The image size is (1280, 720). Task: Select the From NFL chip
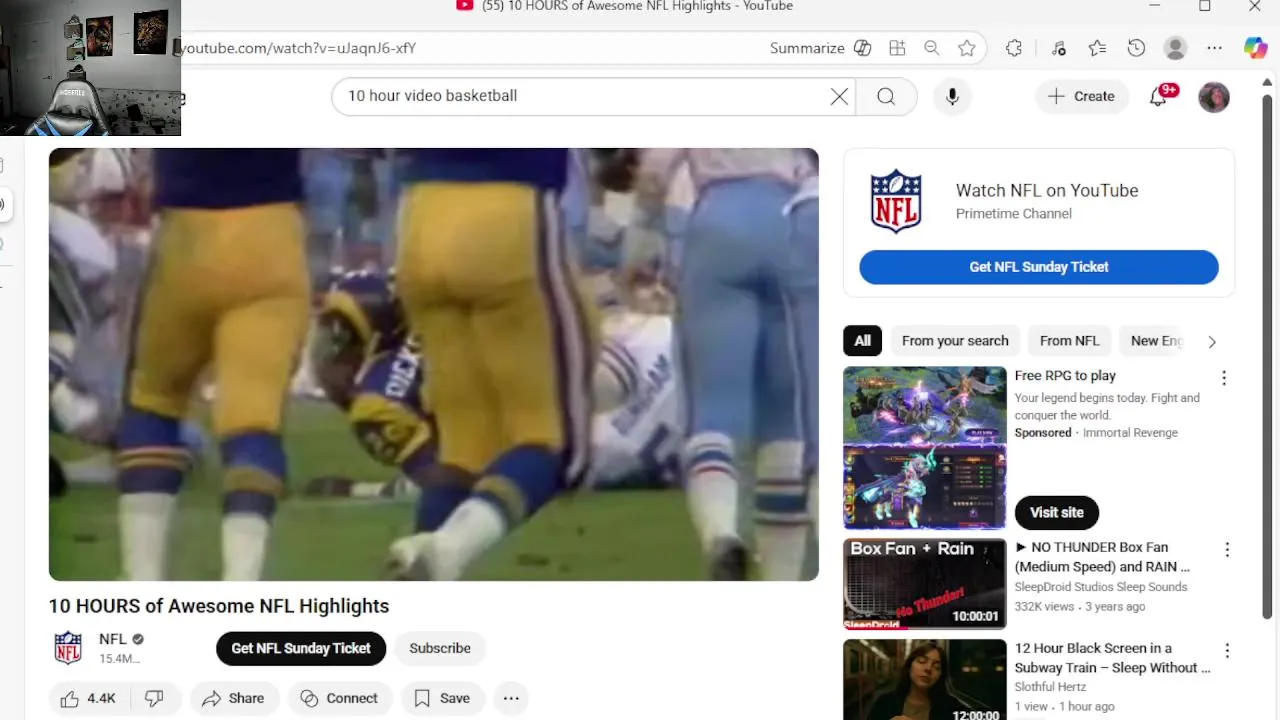[x=1069, y=341]
